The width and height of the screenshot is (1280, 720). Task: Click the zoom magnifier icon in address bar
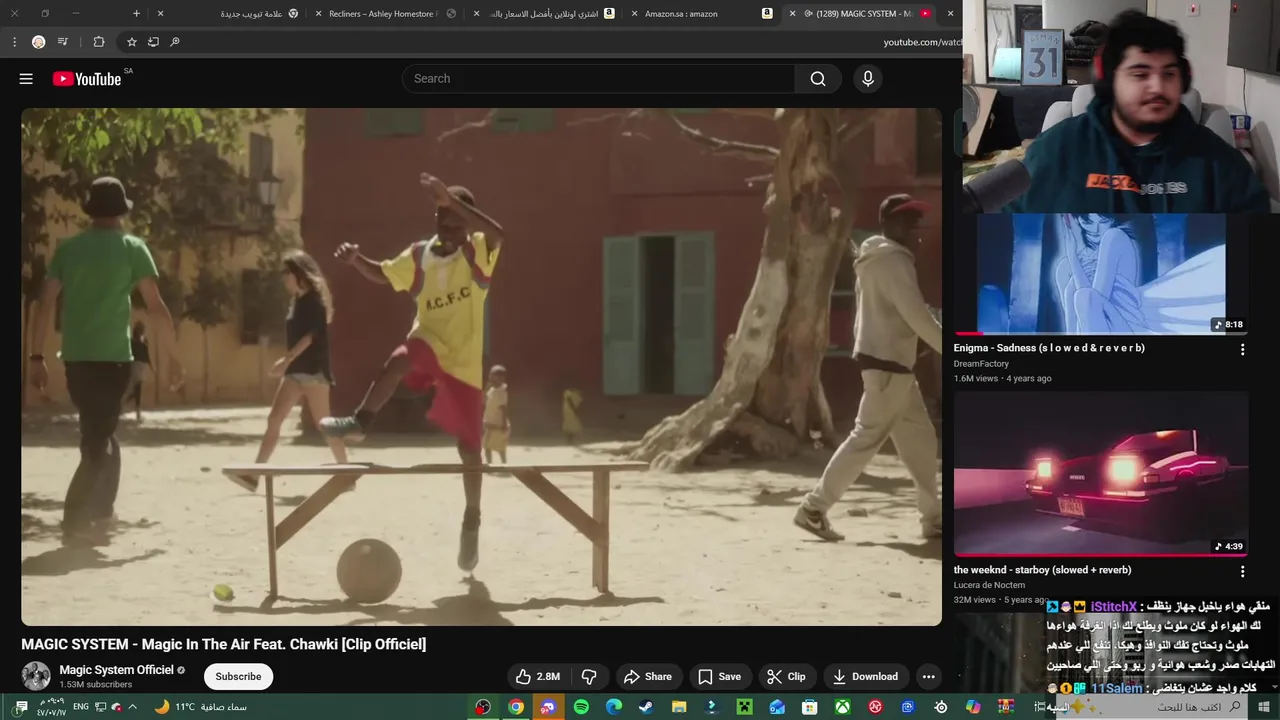pyautogui.click(x=175, y=42)
